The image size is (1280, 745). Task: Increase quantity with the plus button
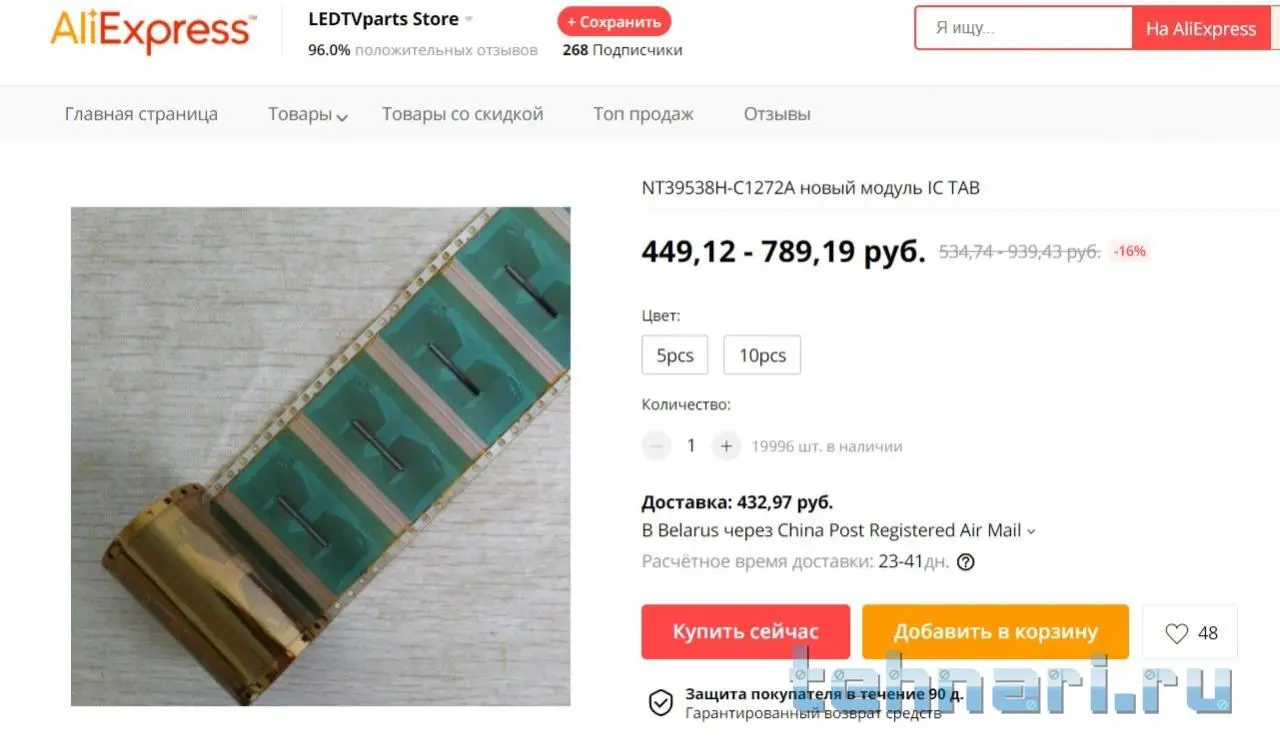coord(727,446)
